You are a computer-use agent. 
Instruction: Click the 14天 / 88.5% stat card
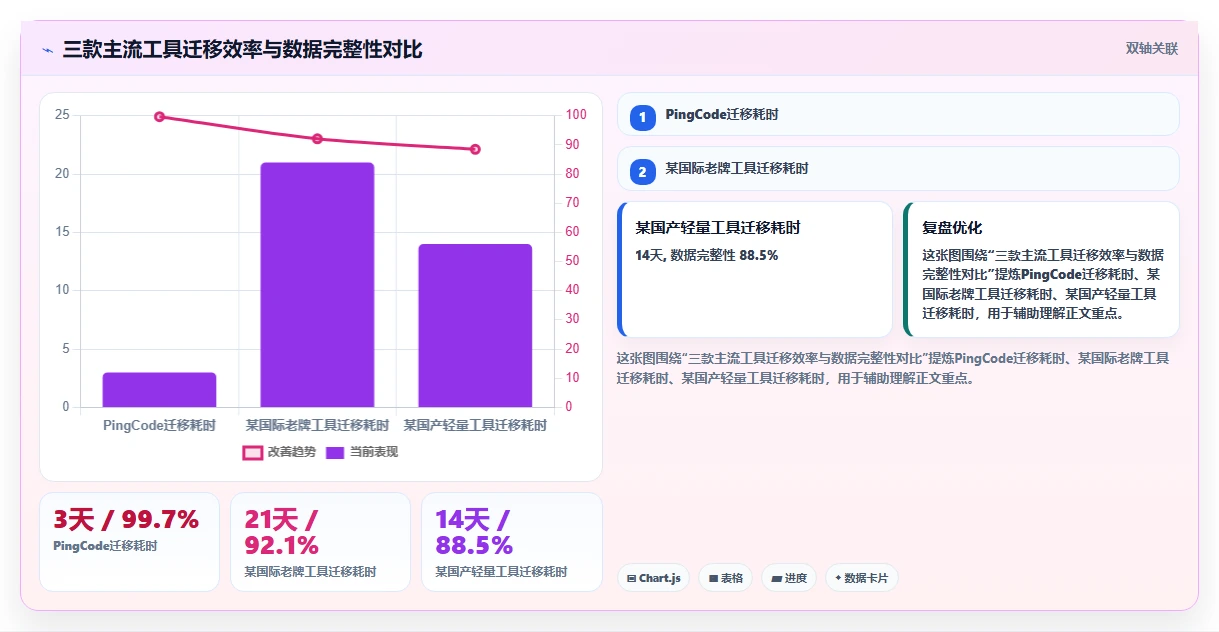click(x=512, y=542)
